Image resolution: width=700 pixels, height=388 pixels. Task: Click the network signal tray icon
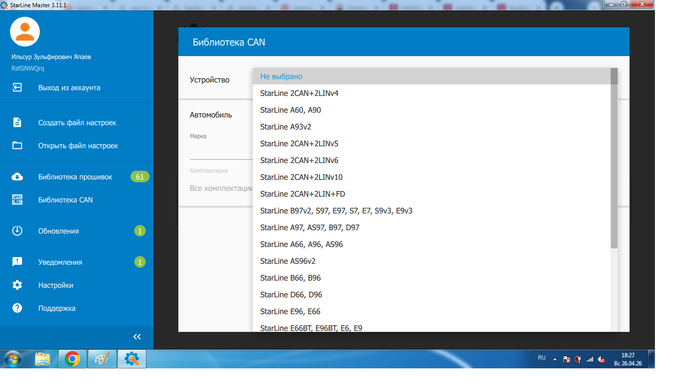tap(590, 359)
